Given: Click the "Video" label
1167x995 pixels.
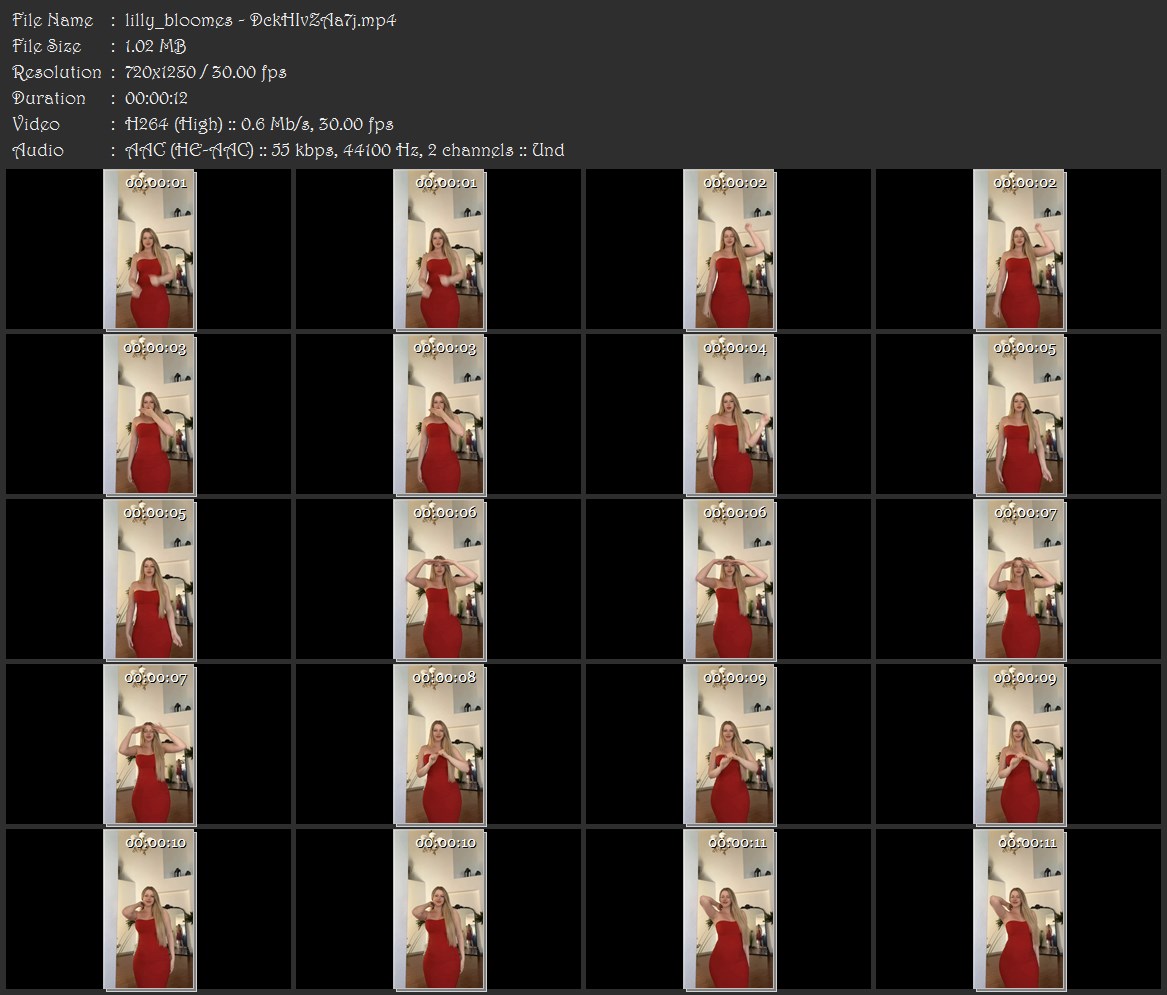Looking at the screenshot, I should pos(36,124).
